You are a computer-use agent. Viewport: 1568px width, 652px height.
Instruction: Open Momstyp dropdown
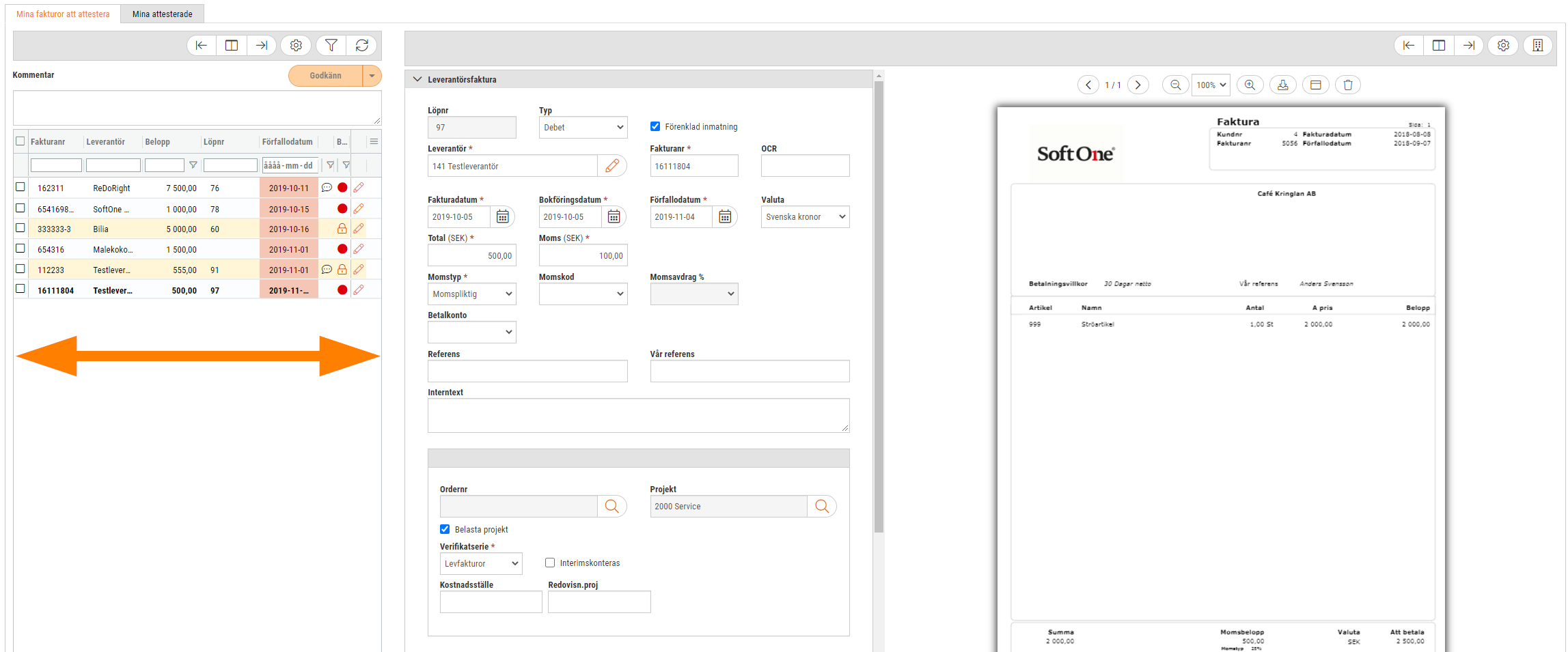[472, 294]
